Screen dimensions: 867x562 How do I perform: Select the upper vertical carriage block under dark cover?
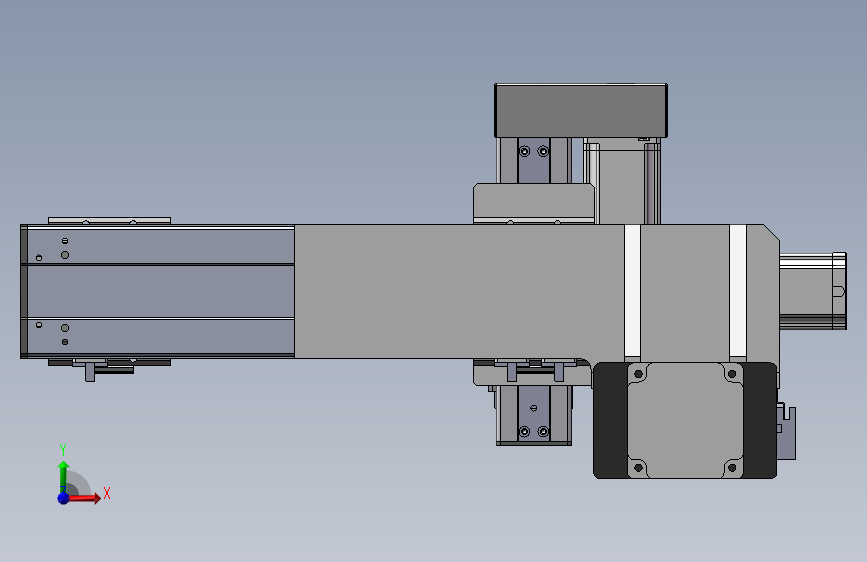[534, 160]
